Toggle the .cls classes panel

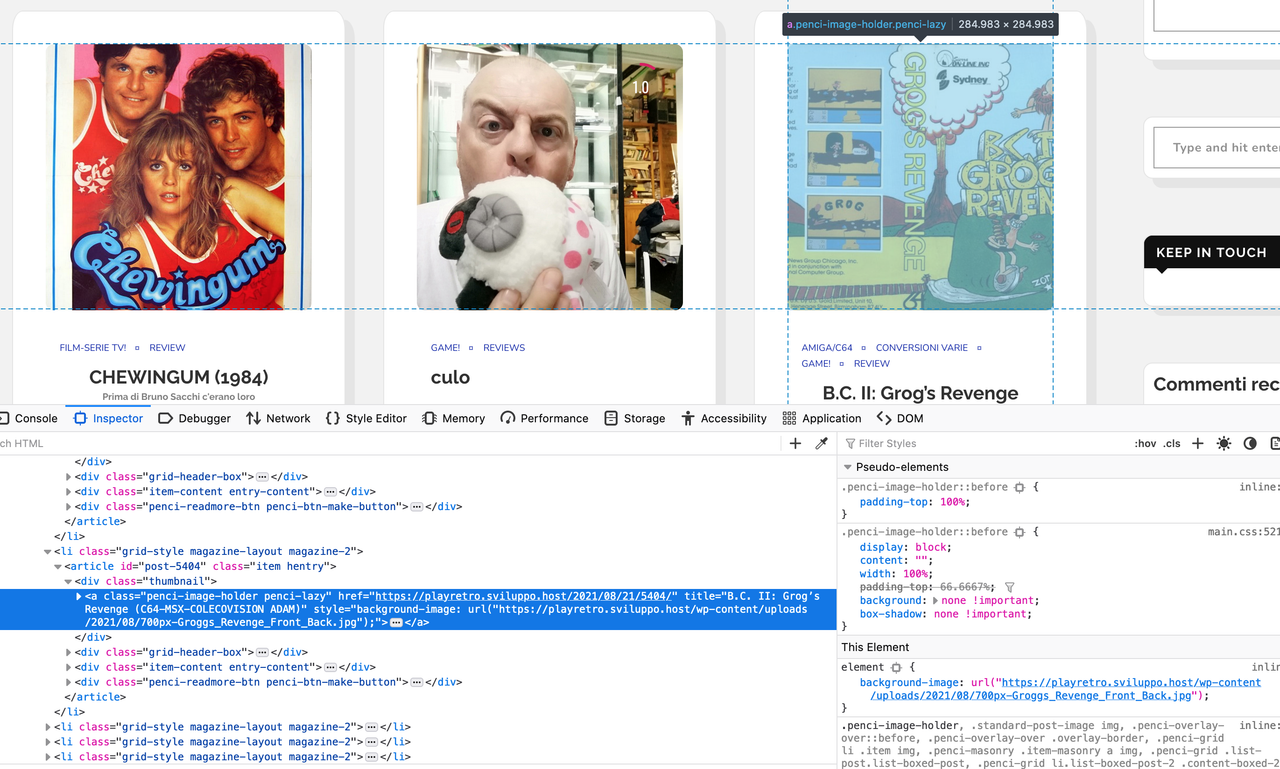point(1172,443)
